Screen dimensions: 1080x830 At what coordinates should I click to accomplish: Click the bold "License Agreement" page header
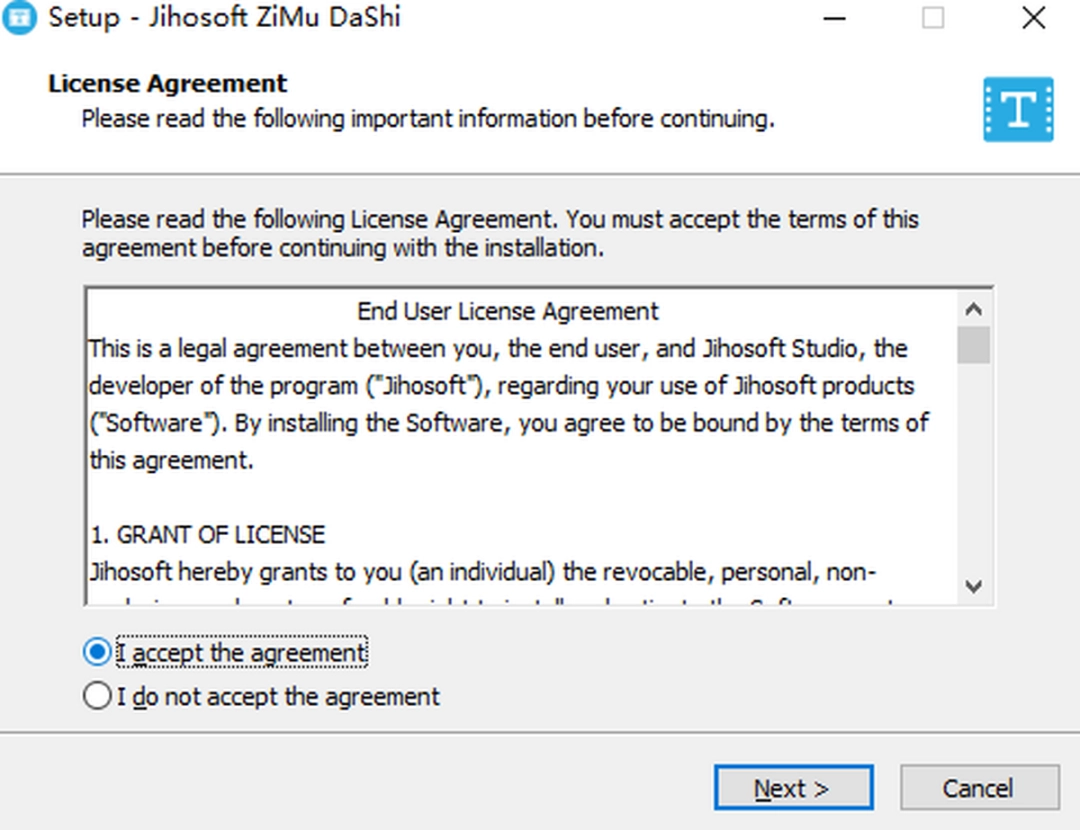pos(167,84)
